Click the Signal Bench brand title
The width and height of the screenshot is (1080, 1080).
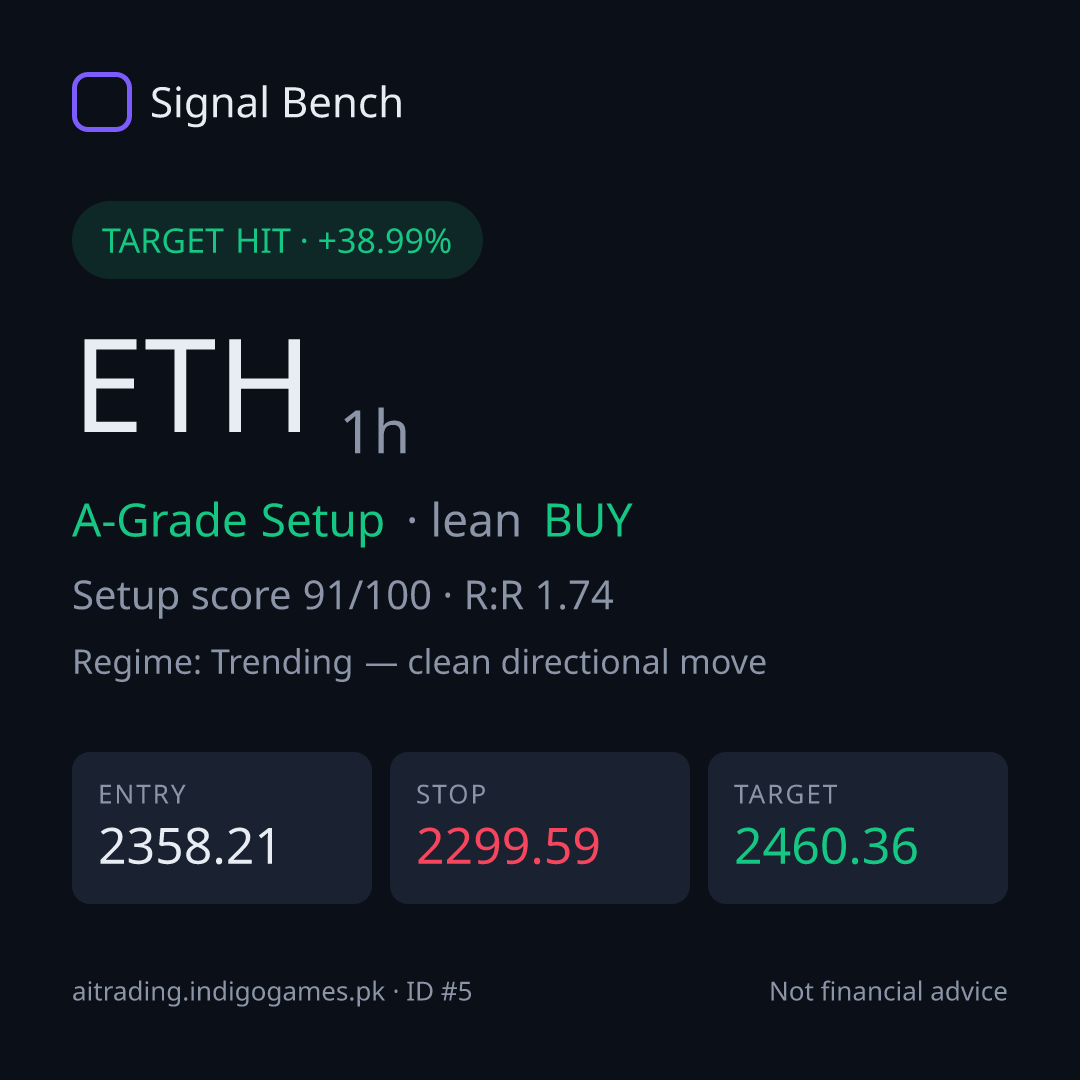(276, 103)
